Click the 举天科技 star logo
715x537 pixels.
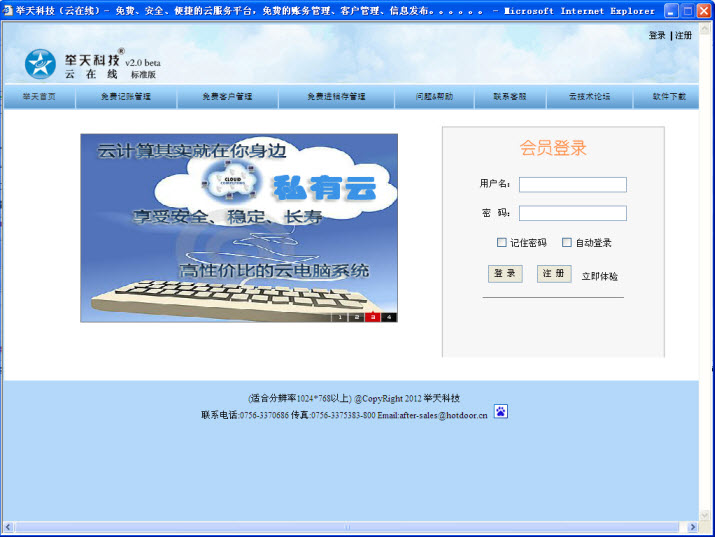pyautogui.click(x=40, y=64)
